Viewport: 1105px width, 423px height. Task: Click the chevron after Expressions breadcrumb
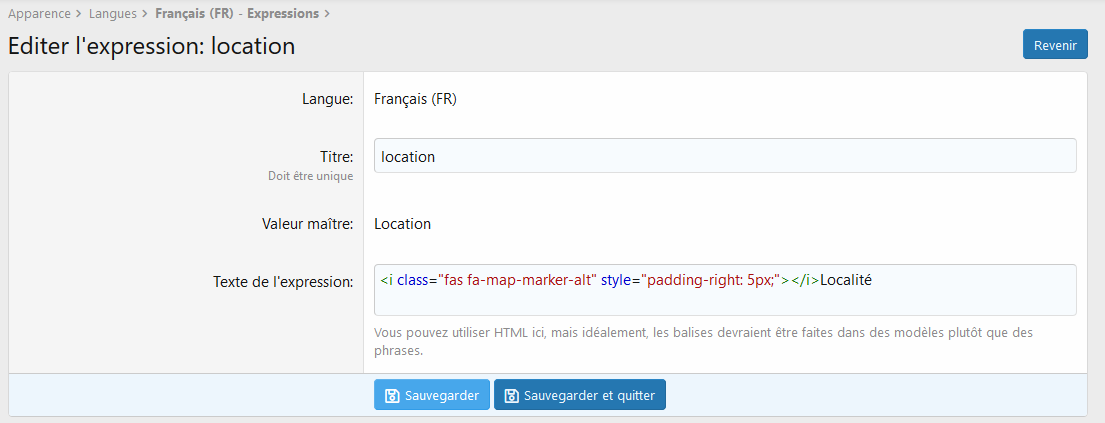pos(327,14)
